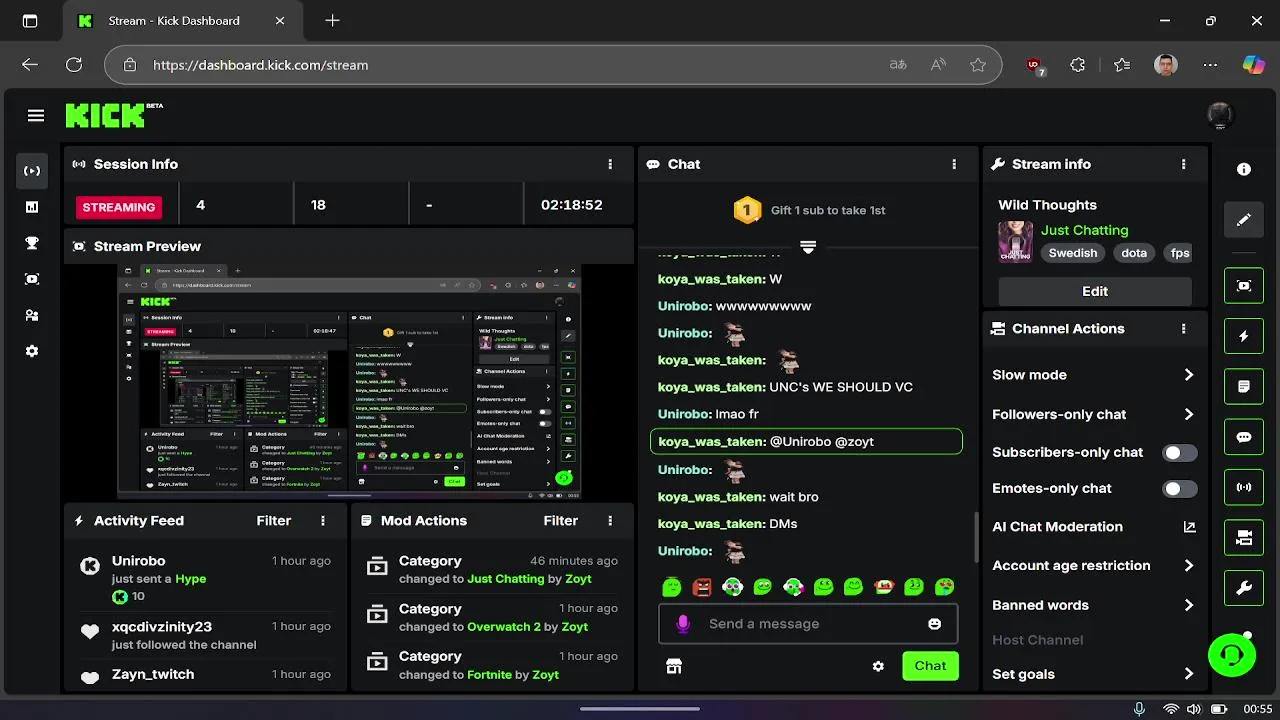
Task: Open the community users icon in left sidebar
Action: coord(32,315)
